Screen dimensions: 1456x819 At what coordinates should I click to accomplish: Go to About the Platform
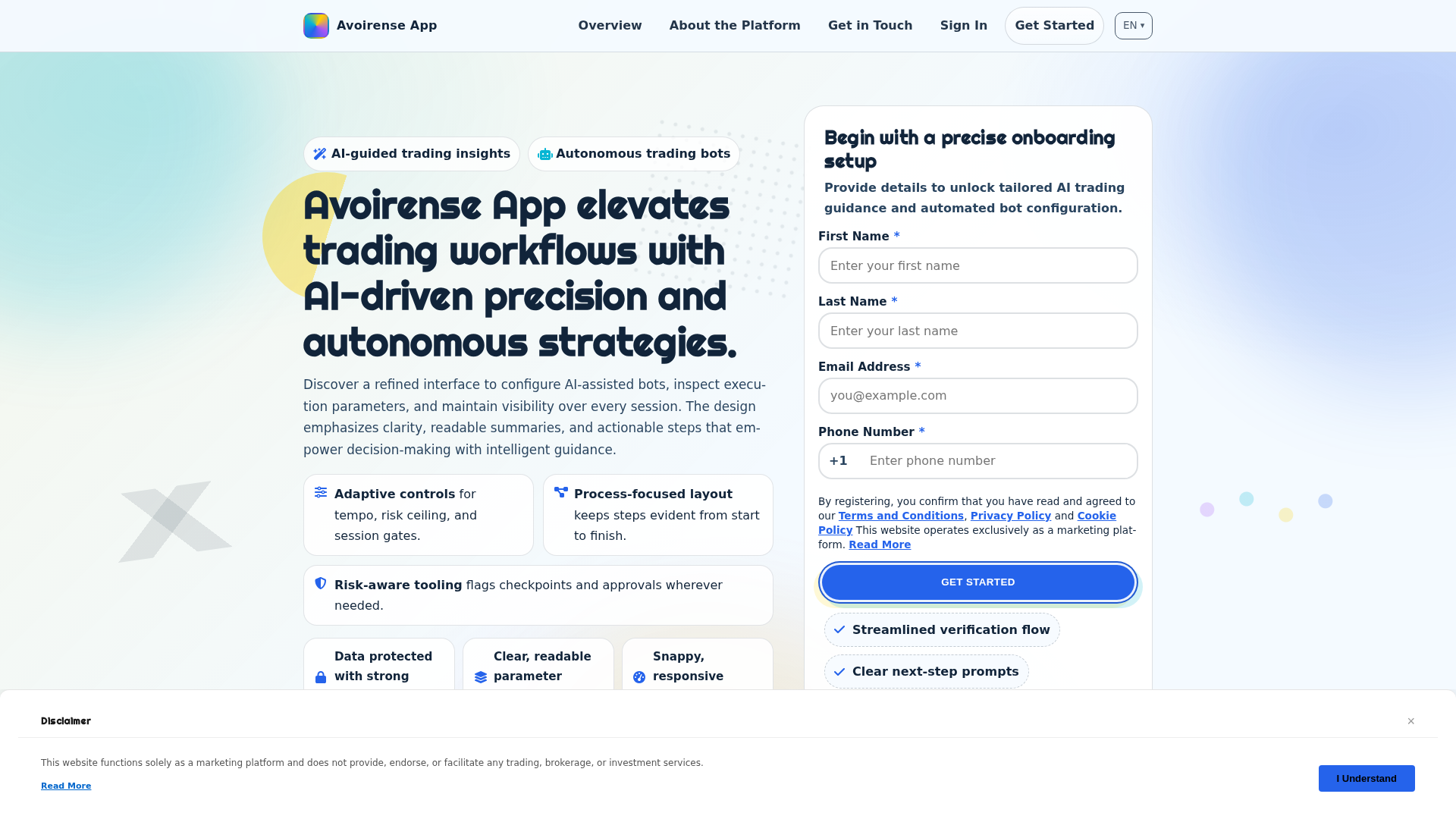pos(735,26)
